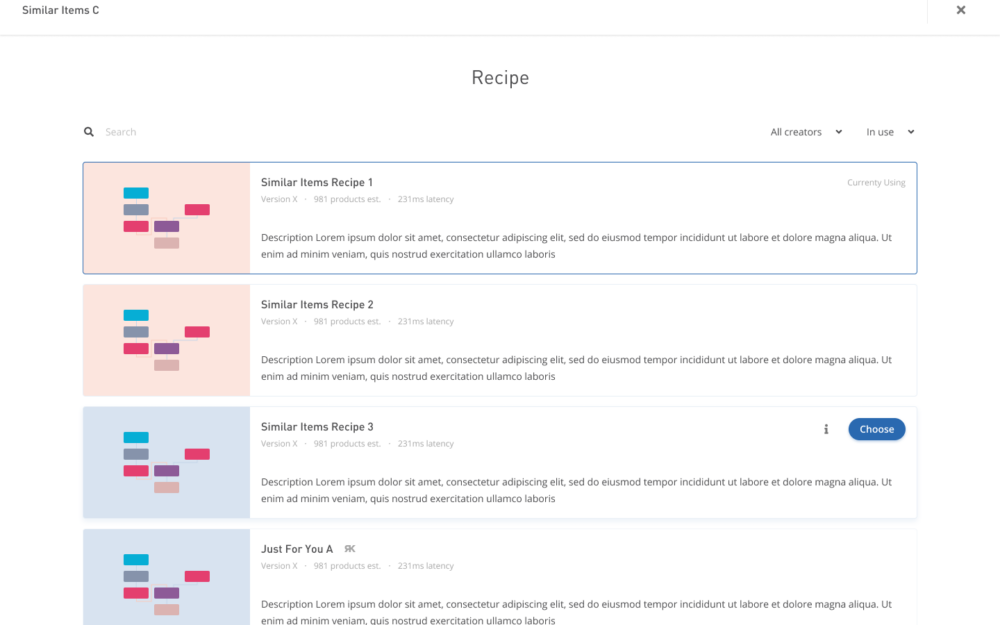Click the Similar Items Recipe 1 title
The height and width of the screenshot is (625, 1000).
click(x=316, y=183)
